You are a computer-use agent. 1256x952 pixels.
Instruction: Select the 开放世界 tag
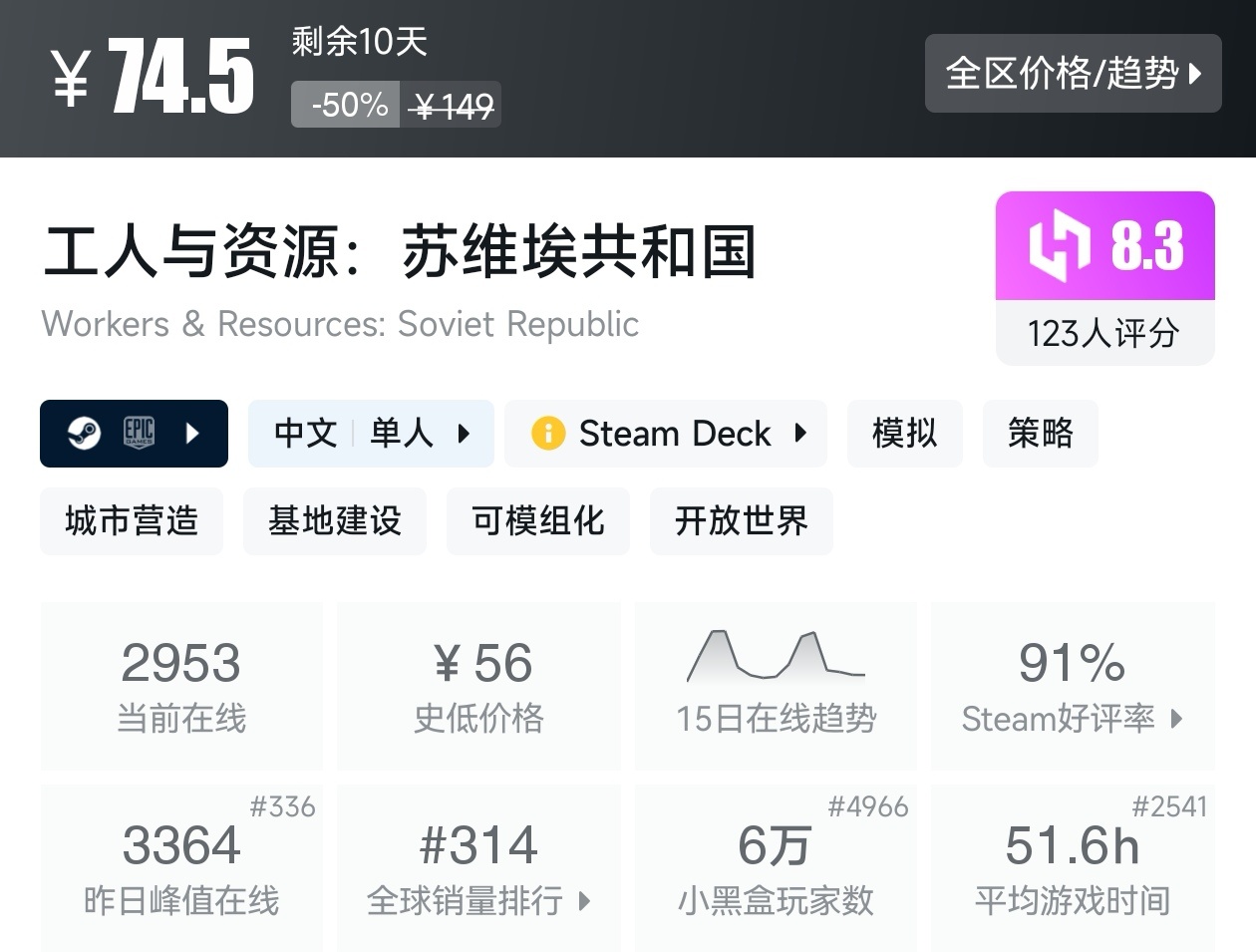[742, 521]
